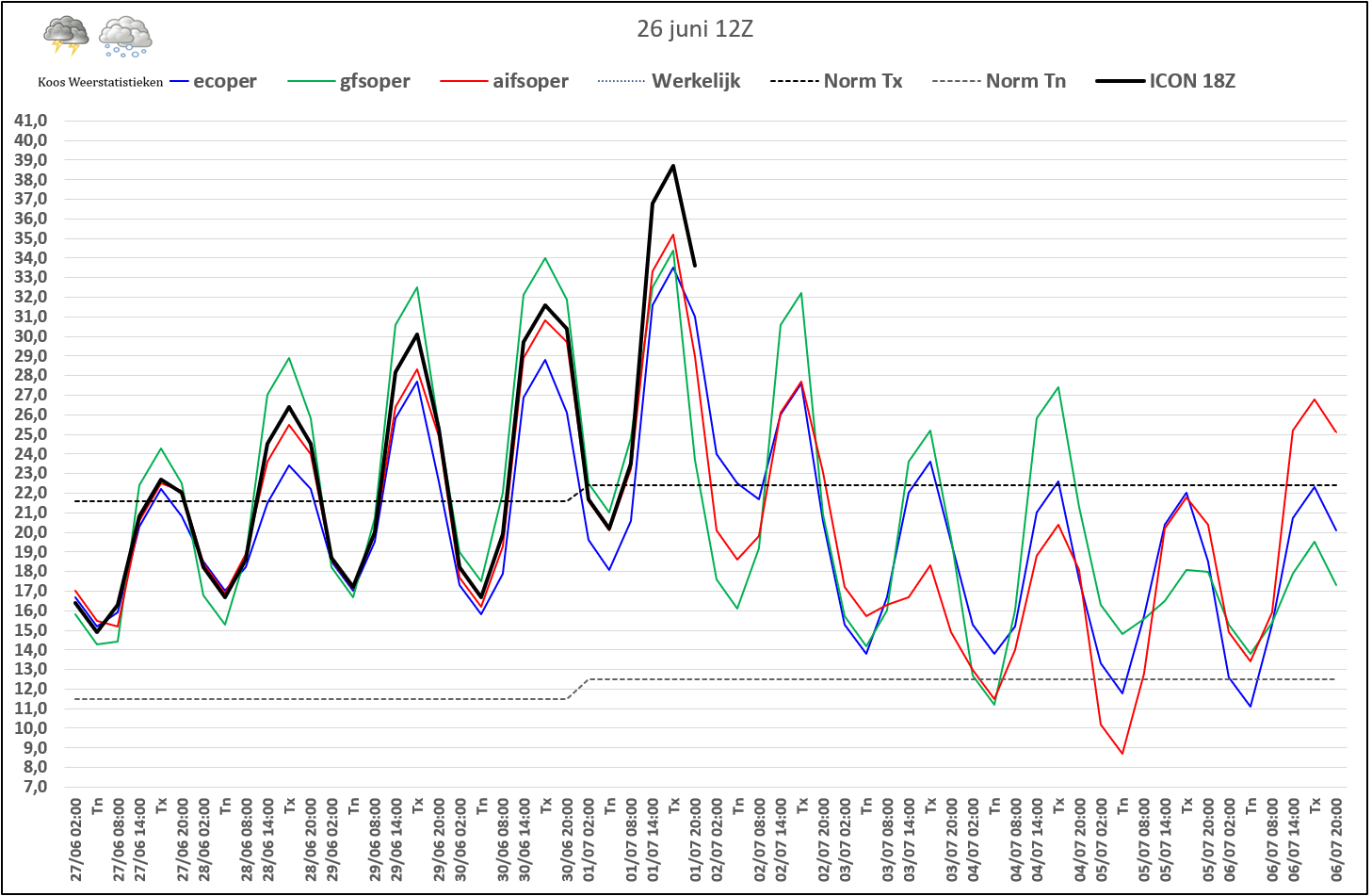The image size is (1372, 896).
Task: Click the snow cloud icon
Action: click(126, 37)
